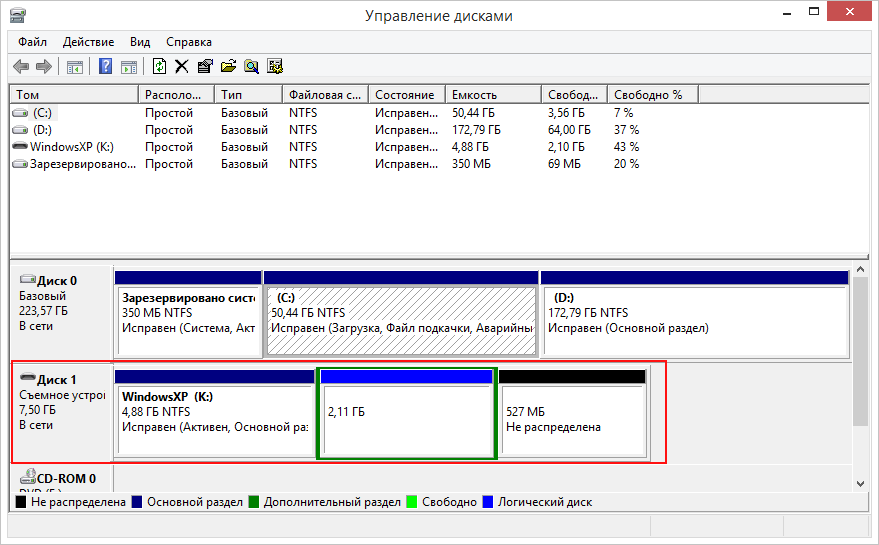Viewport: 879px width, 545px height.
Task: Select the 527 МБ unallocated space block
Action: 572,418
